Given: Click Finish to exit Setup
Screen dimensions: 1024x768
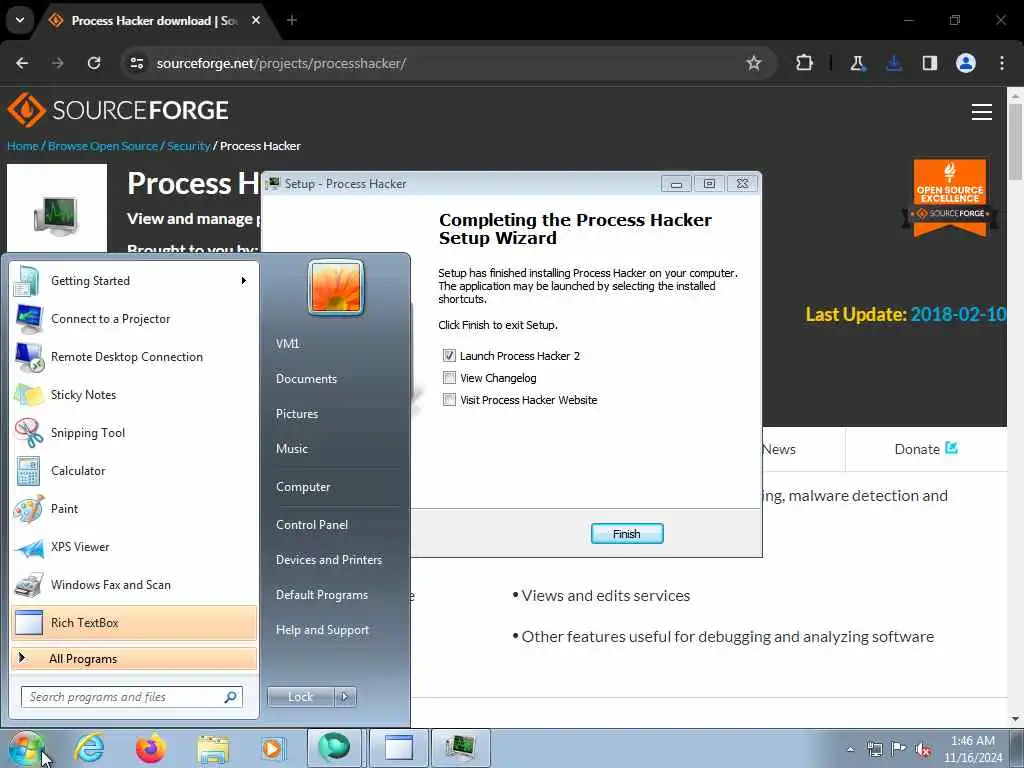Looking at the screenshot, I should pos(627,534).
